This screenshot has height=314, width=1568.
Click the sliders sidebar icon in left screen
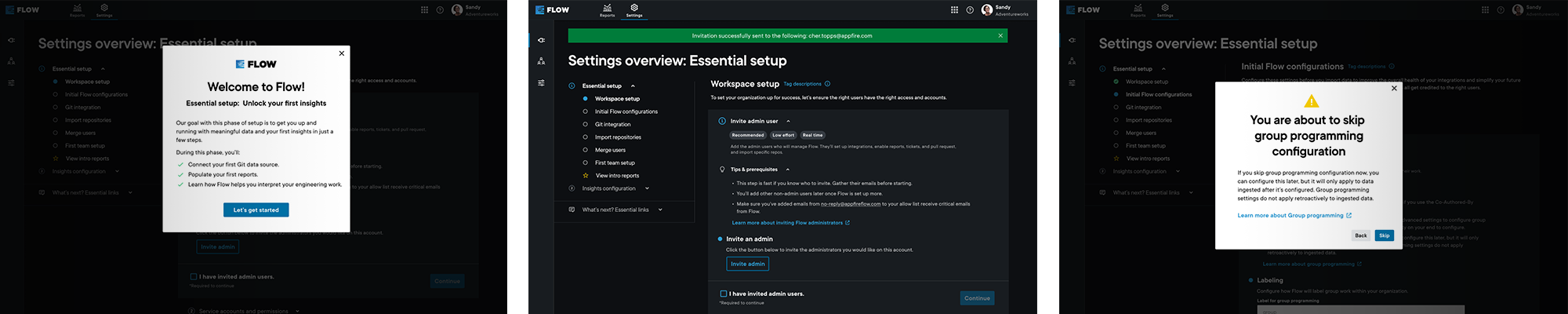click(x=11, y=82)
